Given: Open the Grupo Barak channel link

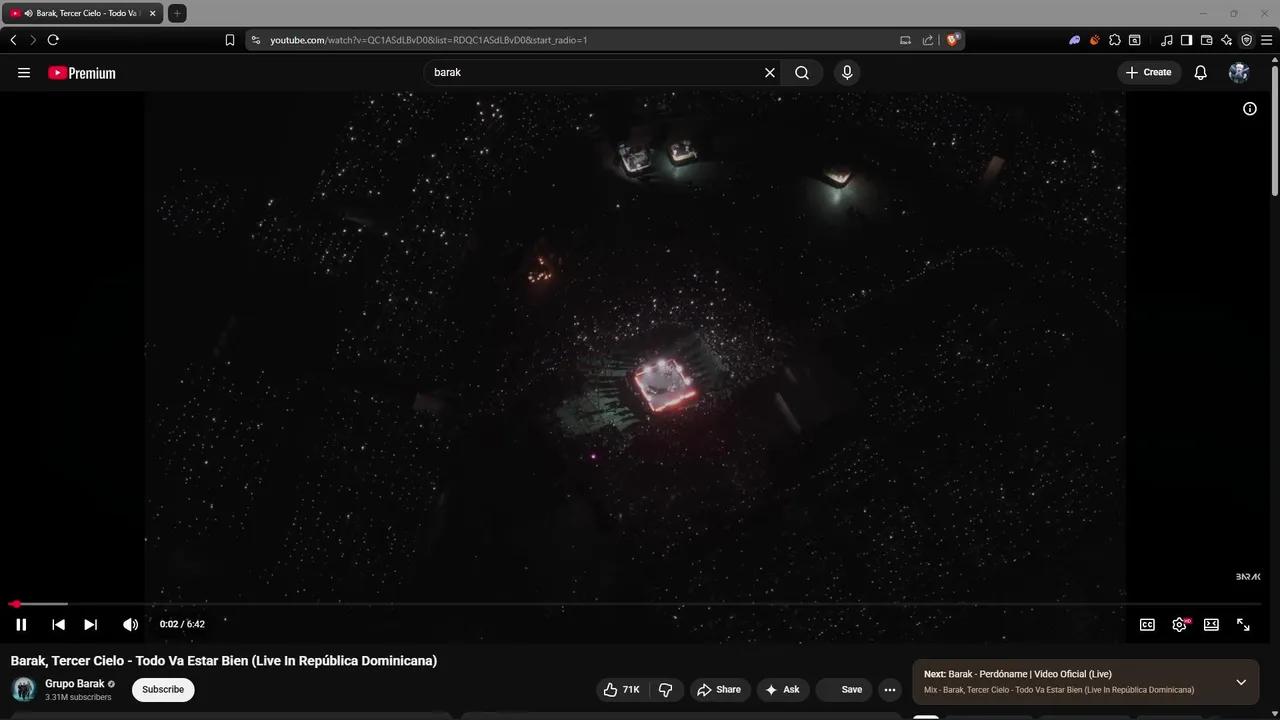Looking at the screenshot, I should tap(75, 684).
